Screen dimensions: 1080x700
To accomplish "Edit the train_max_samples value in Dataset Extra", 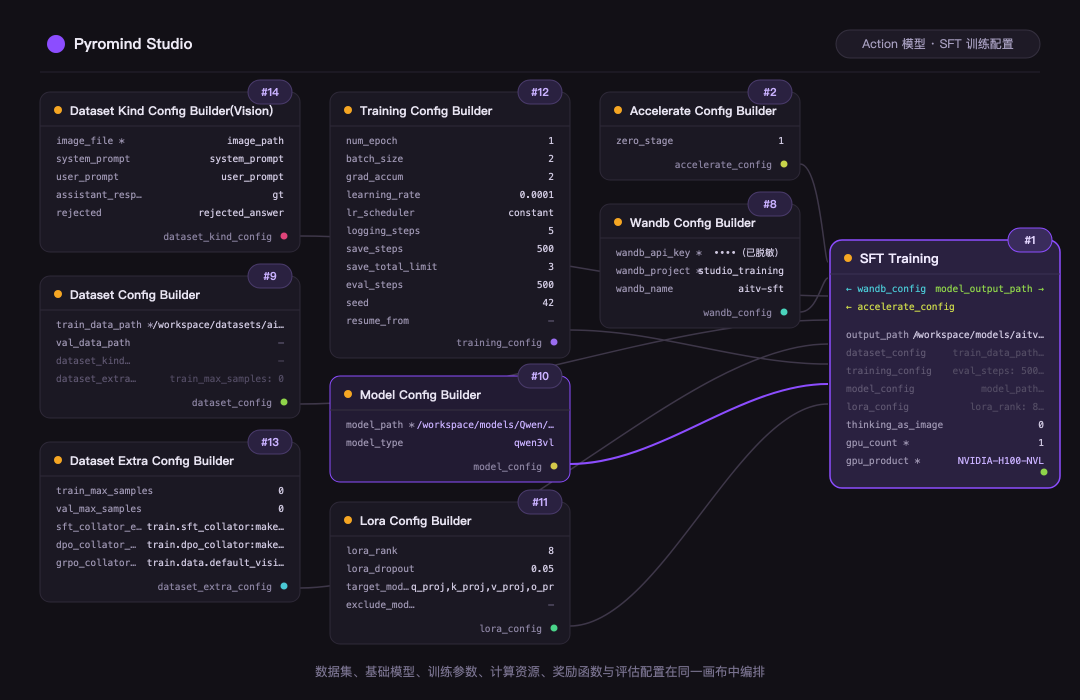I will point(280,491).
